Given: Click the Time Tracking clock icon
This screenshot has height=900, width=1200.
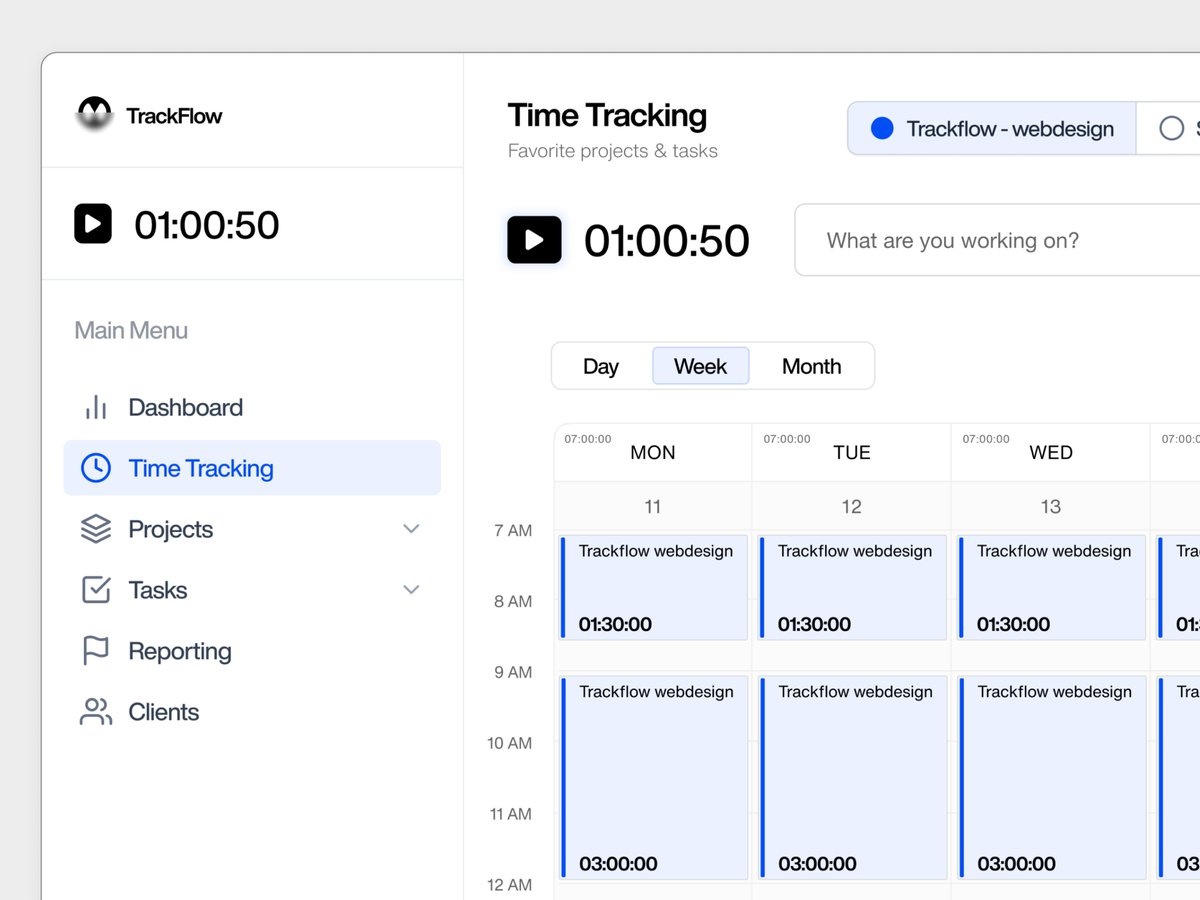Looking at the screenshot, I should pos(96,468).
